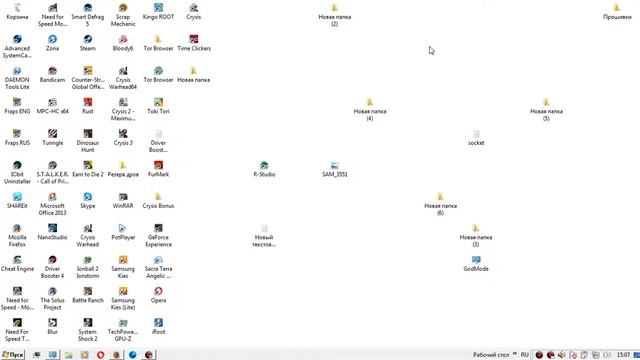Launch S.T.A.L.K.E.R. Call of Pripyat icon
640x360 pixels.
point(52,172)
